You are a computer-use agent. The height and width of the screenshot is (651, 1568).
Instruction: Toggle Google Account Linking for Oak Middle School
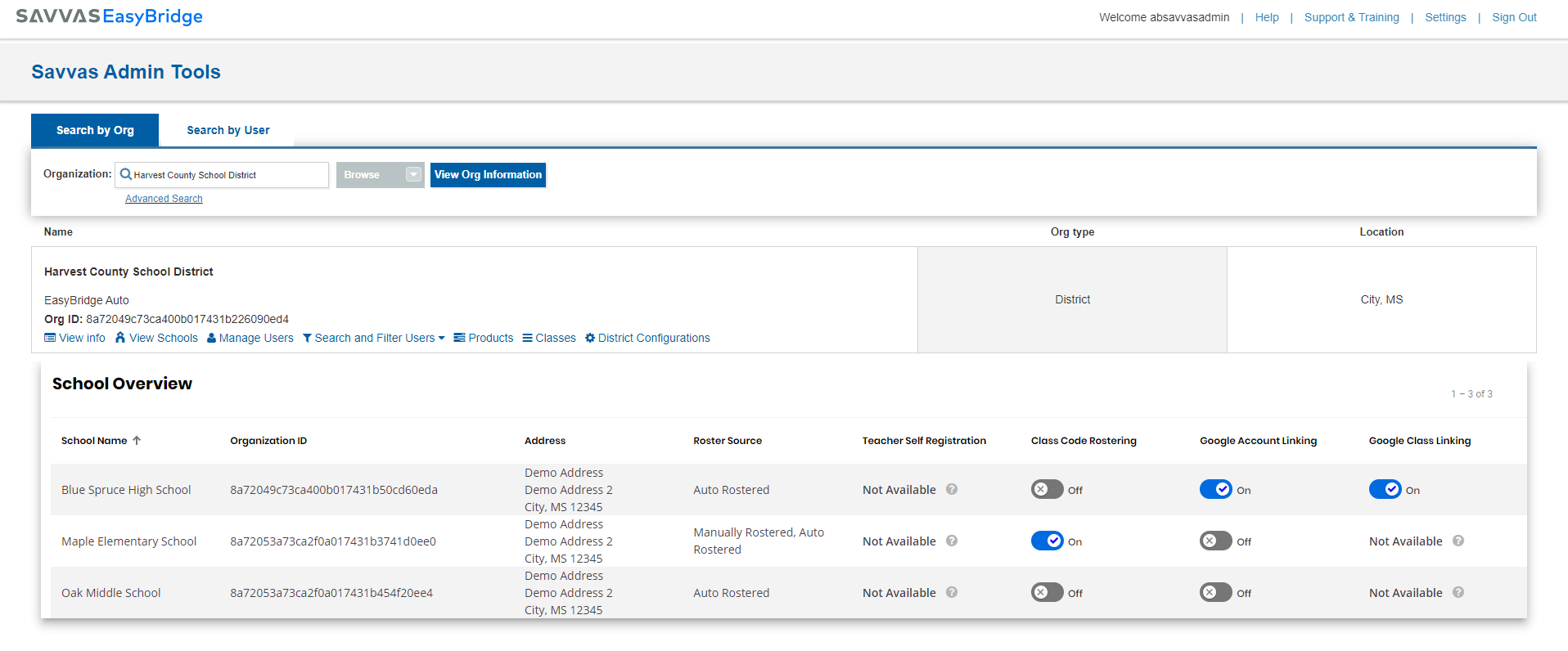click(1216, 592)
